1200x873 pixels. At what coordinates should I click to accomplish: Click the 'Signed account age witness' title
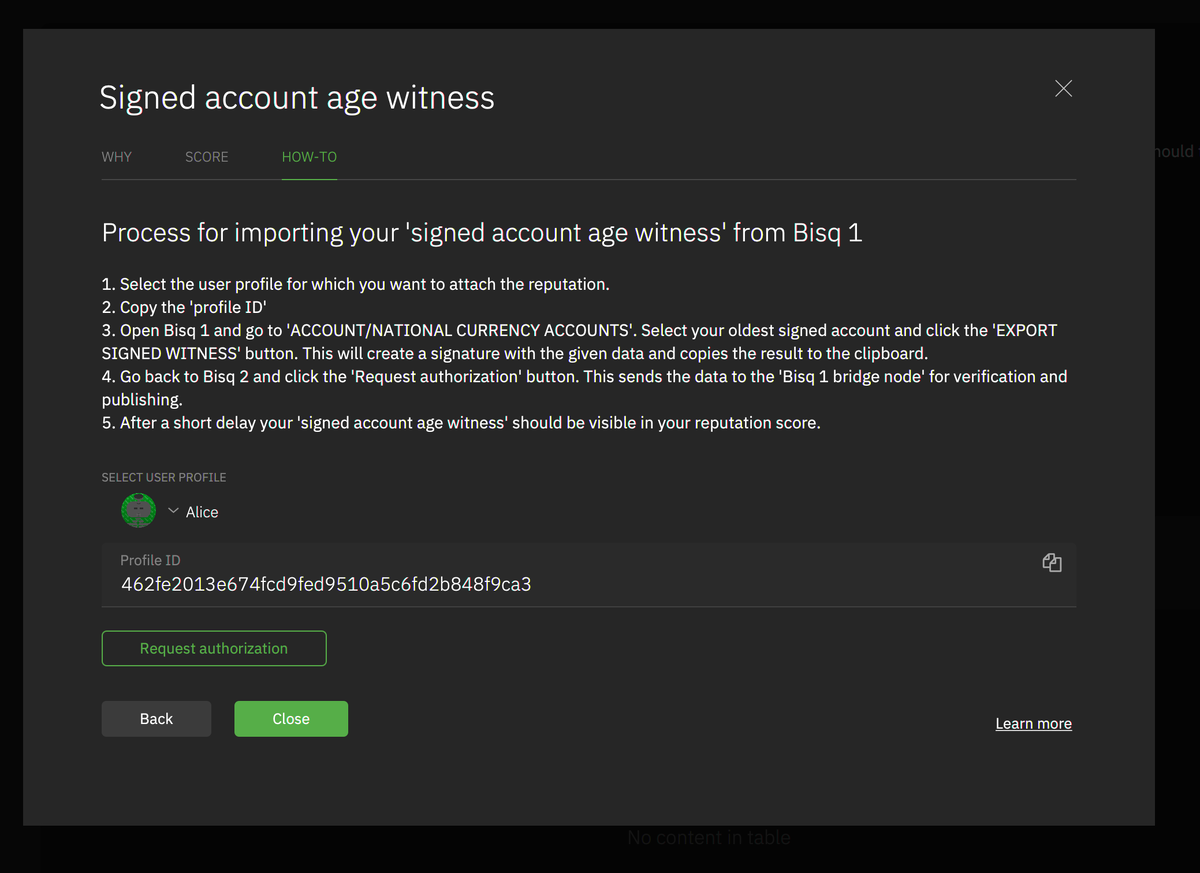tap(297, 98)
